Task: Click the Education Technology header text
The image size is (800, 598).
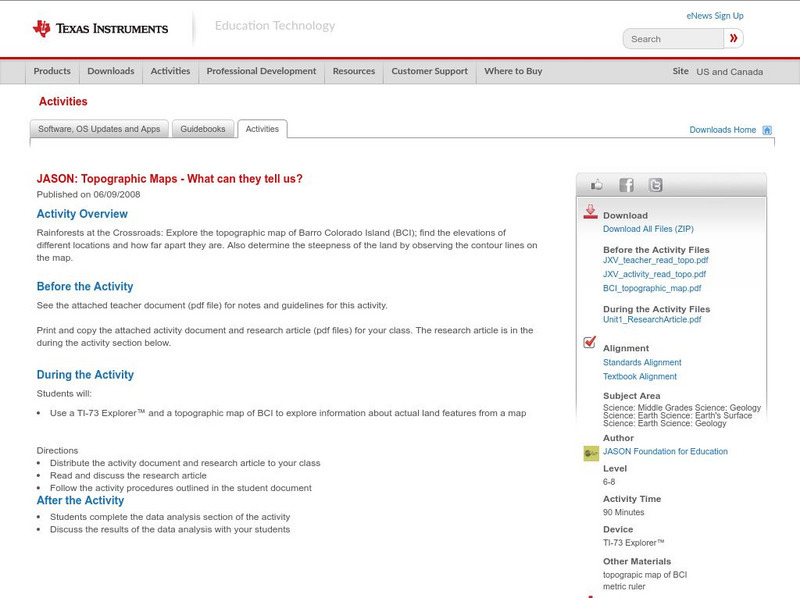Action: point(275,26)
